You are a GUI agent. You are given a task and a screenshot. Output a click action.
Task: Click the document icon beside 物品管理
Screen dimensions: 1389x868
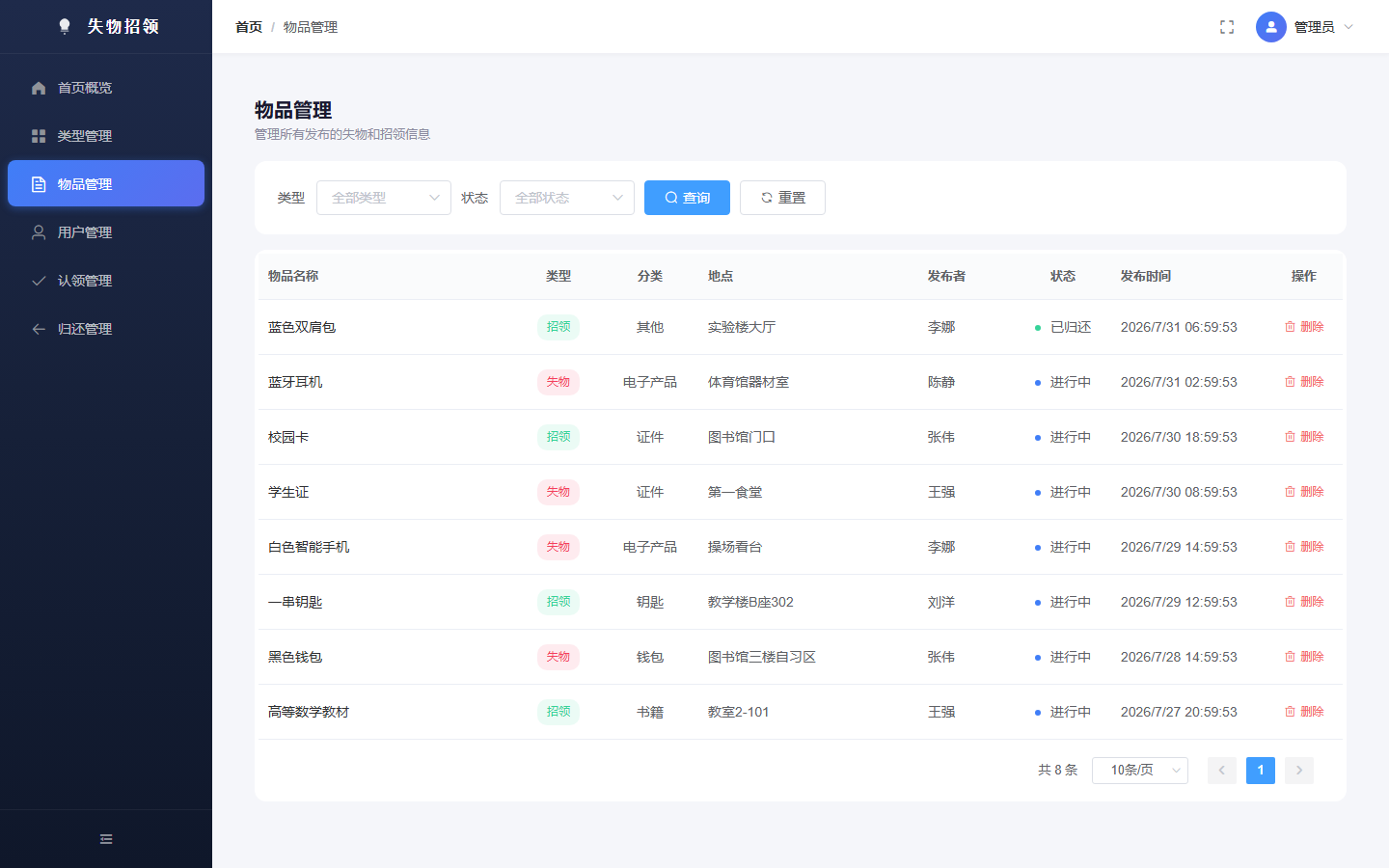(x=39, y=184)
